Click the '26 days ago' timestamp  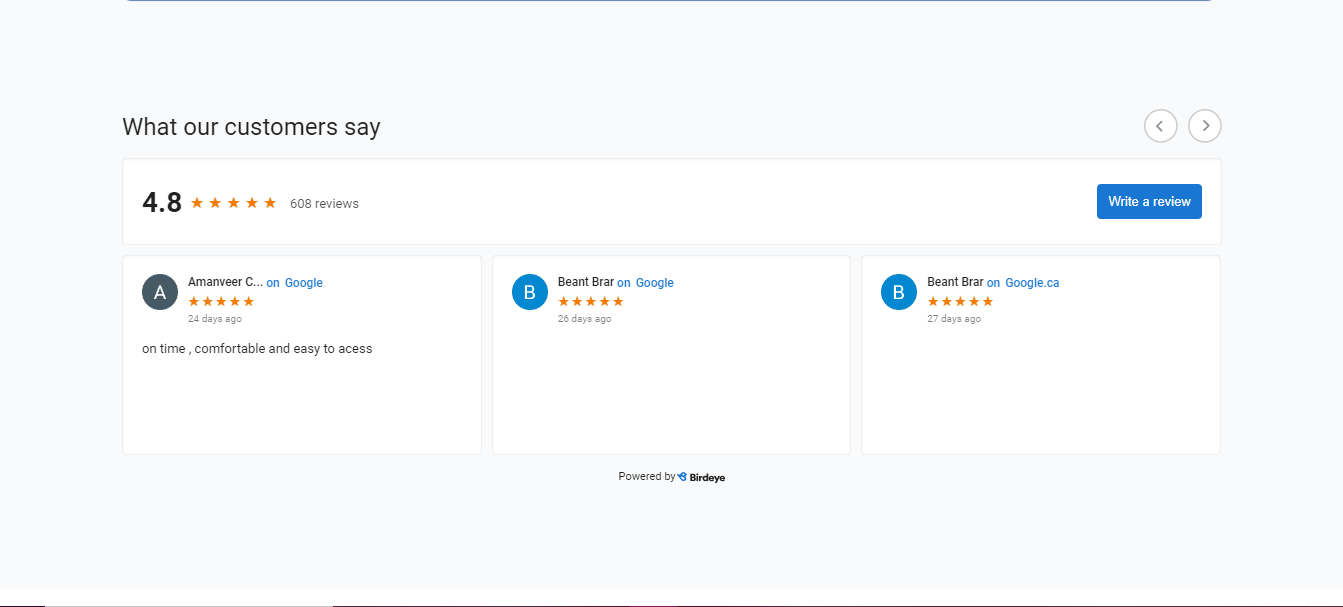tap(584, 319)
